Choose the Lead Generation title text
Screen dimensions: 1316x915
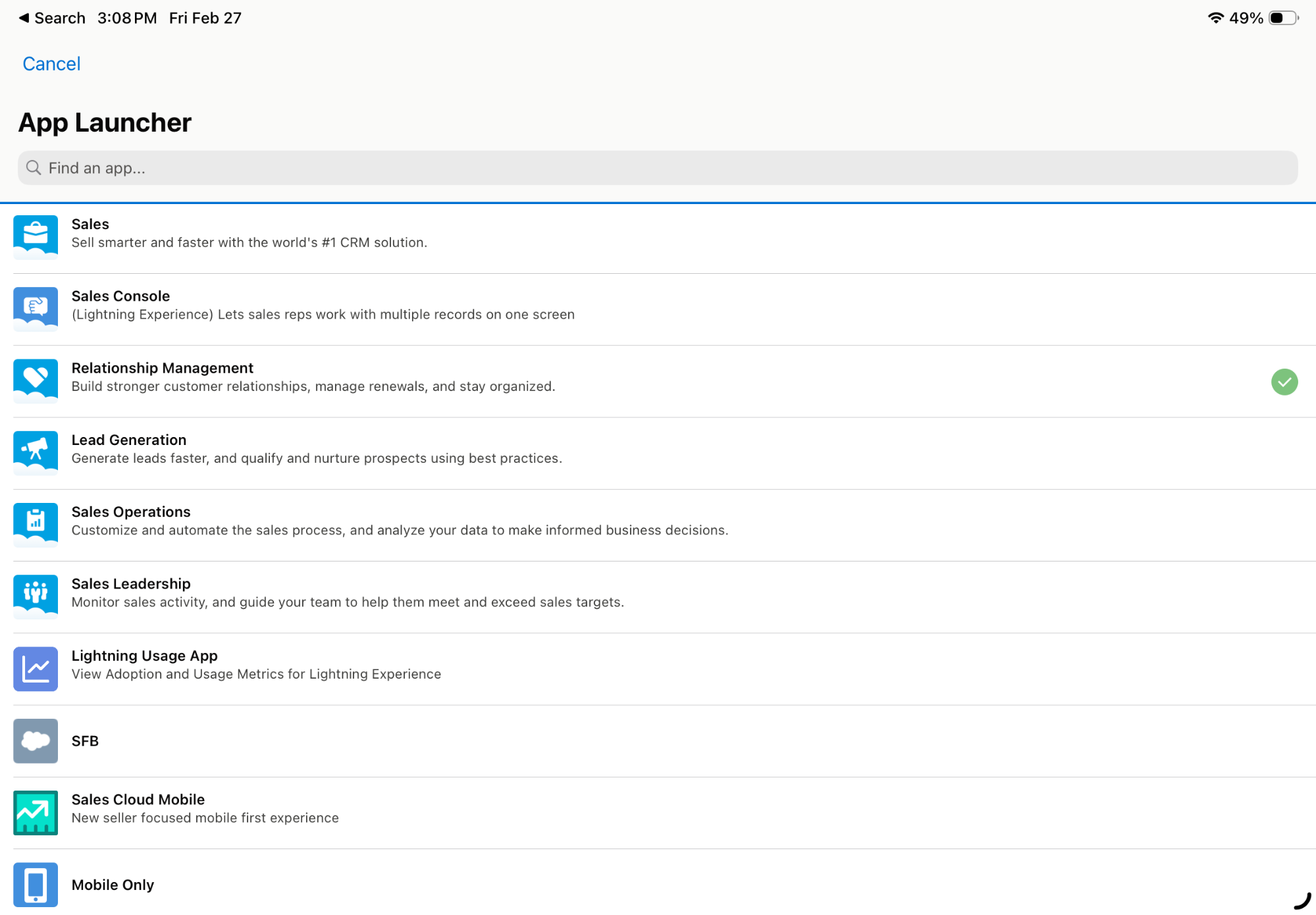(x=129, y=440)
